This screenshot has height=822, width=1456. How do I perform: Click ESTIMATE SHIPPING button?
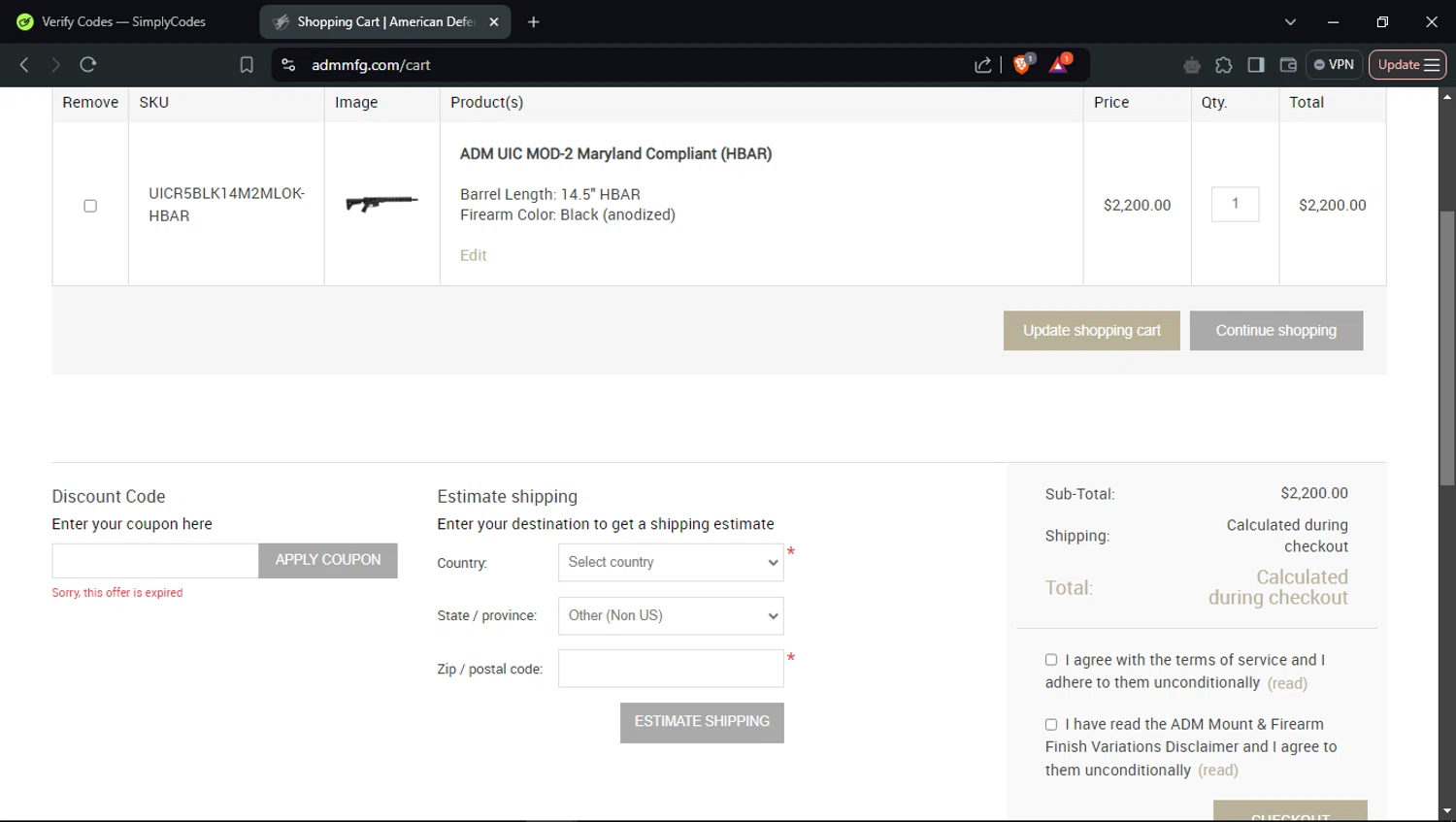click(x=702, y=722)
